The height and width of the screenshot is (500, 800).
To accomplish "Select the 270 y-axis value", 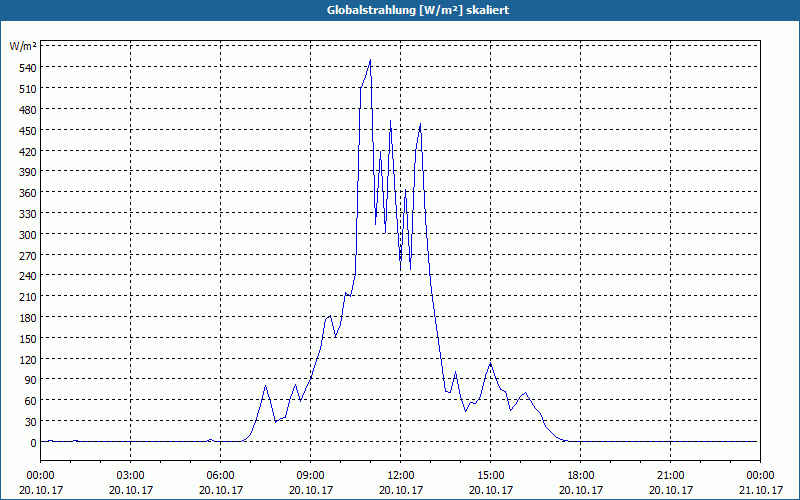I will [x=28, y=256].
